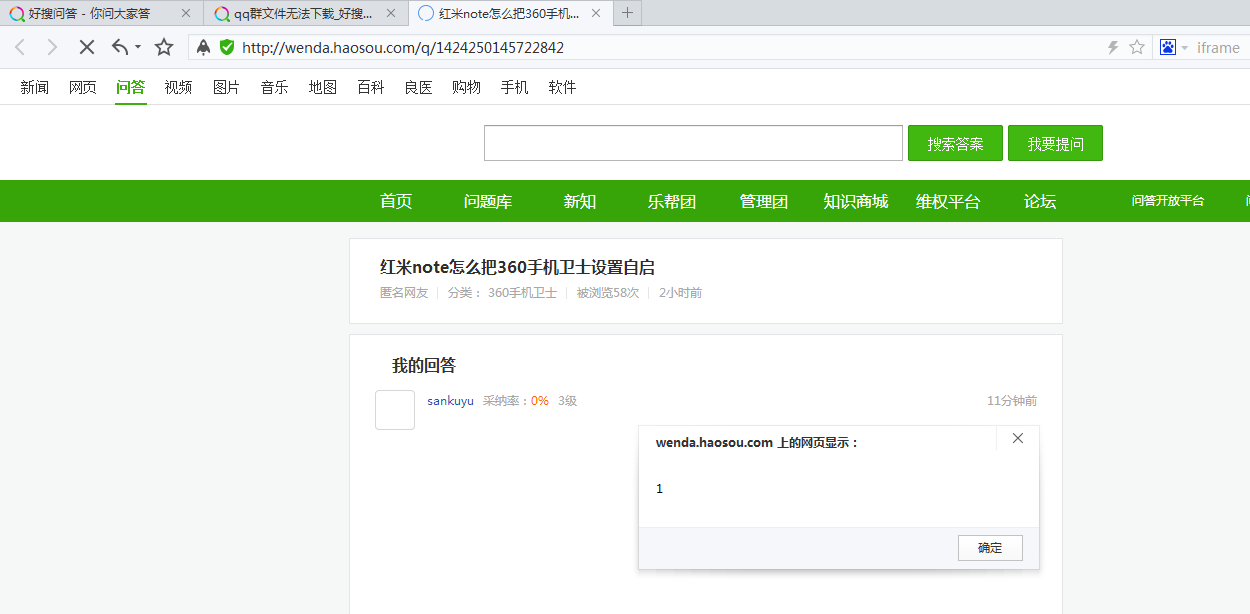
Task: Click the question title 红米note怎么把360手机卫士设置自启
Action: pos(517,267)
